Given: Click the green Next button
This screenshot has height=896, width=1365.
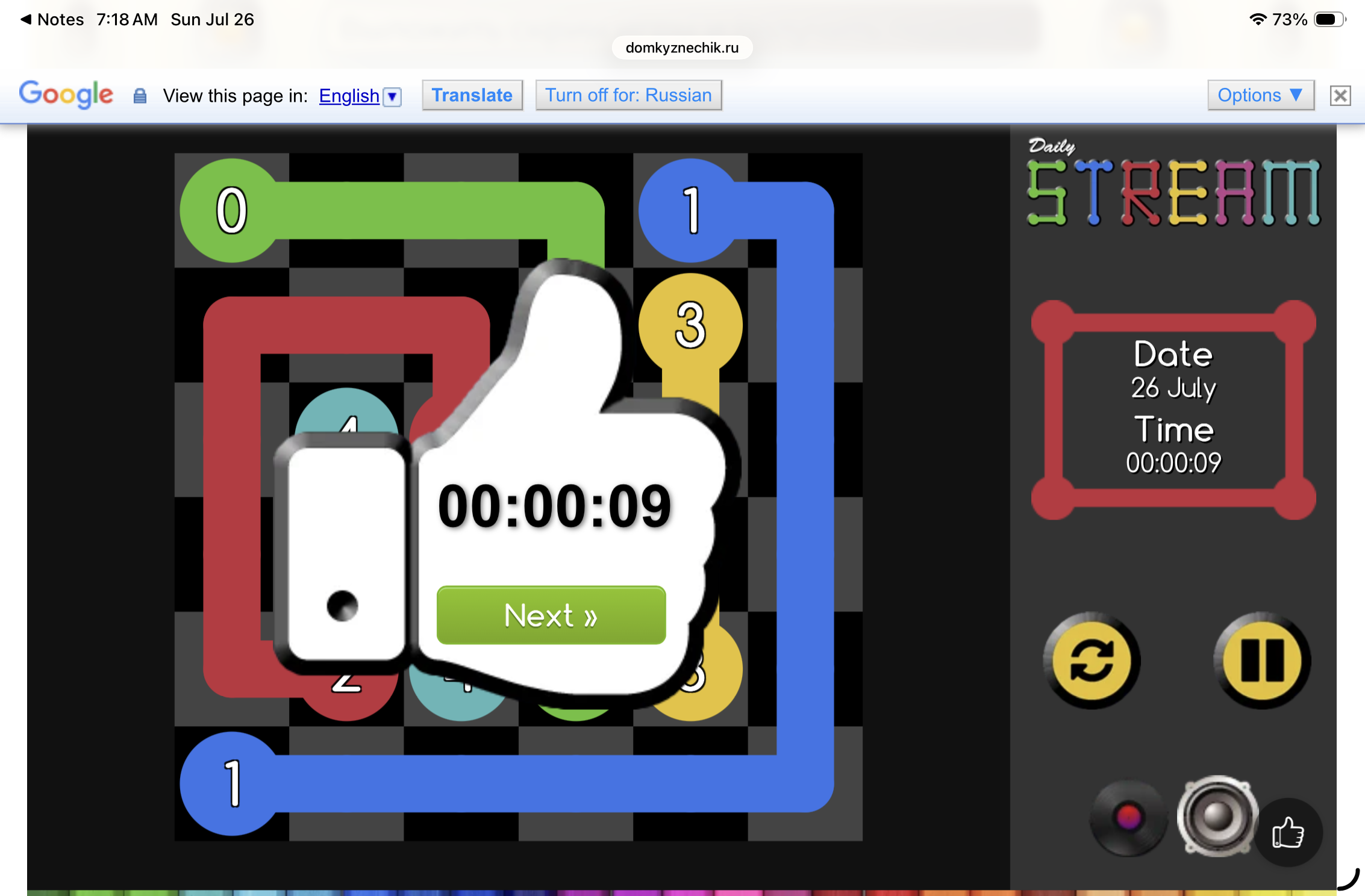Looking at the screenshot, I should (551, 615).
